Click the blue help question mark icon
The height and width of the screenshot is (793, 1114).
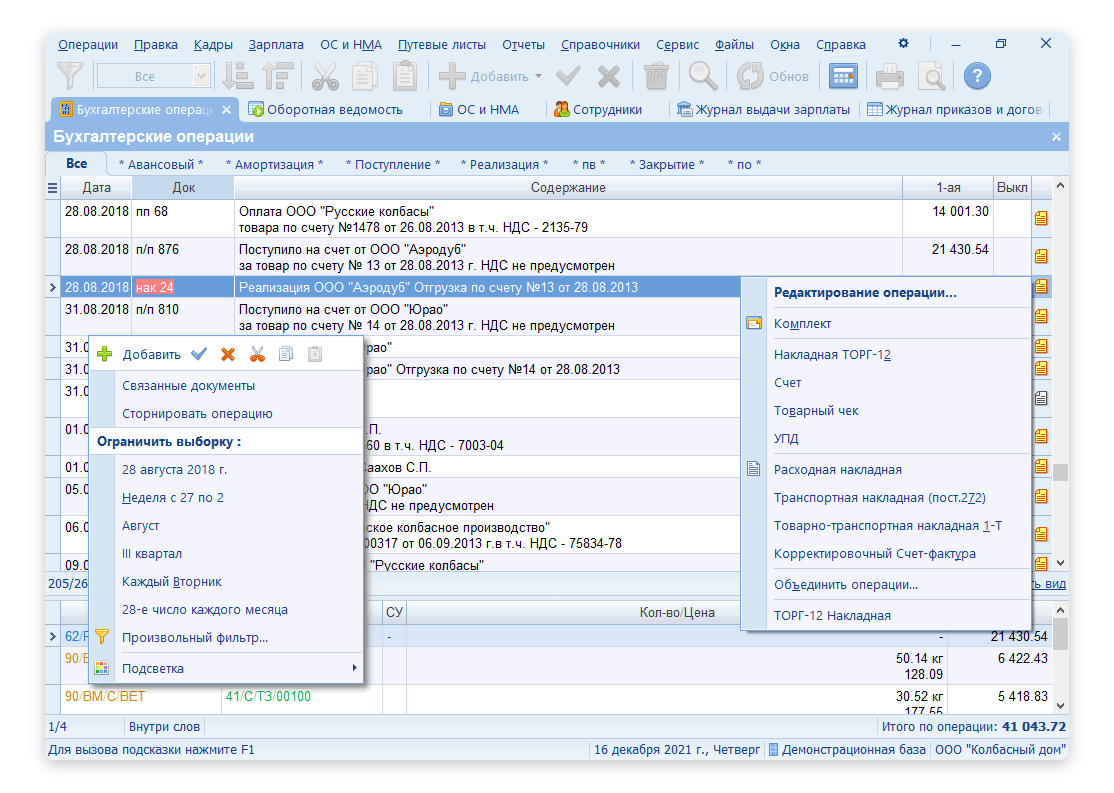pos(977,76)
